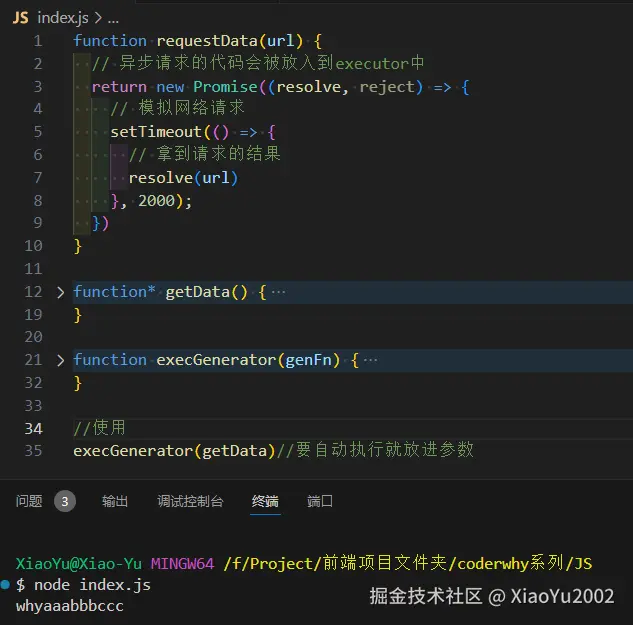This screenshot has height=625, width=633.
Task: Click the closing brace on line 10
Action: pyautogui.click(x=78, y=246)
